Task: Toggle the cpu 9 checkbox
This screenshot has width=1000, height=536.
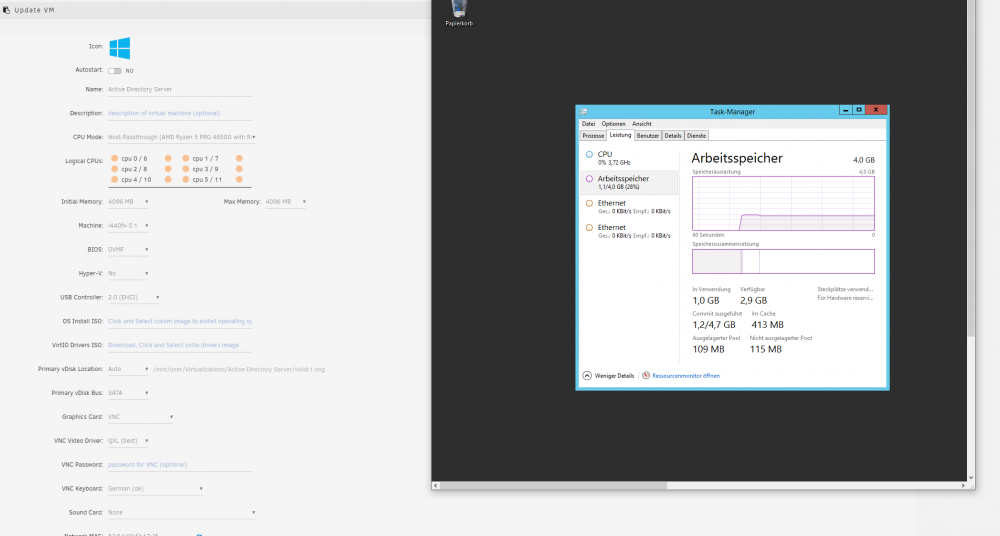Action: point(239,169)
